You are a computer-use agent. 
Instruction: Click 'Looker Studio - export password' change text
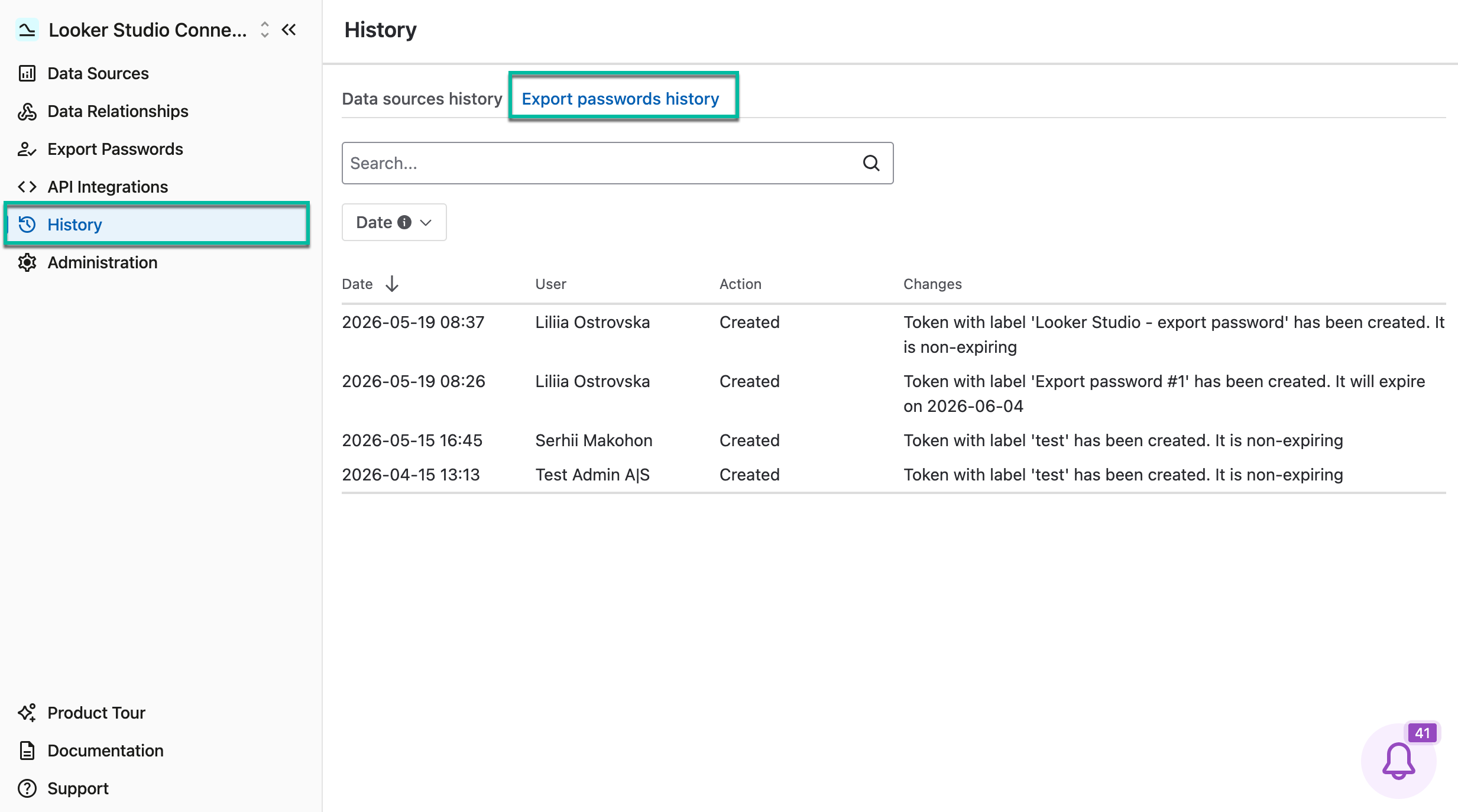[1174, 334]
